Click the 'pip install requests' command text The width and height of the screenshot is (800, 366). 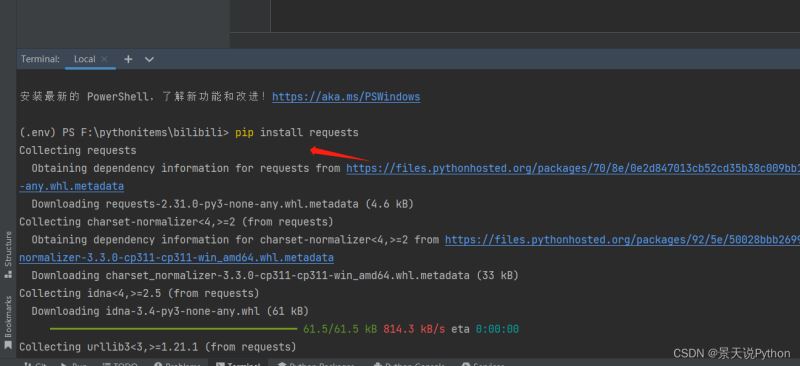point(297,133)
